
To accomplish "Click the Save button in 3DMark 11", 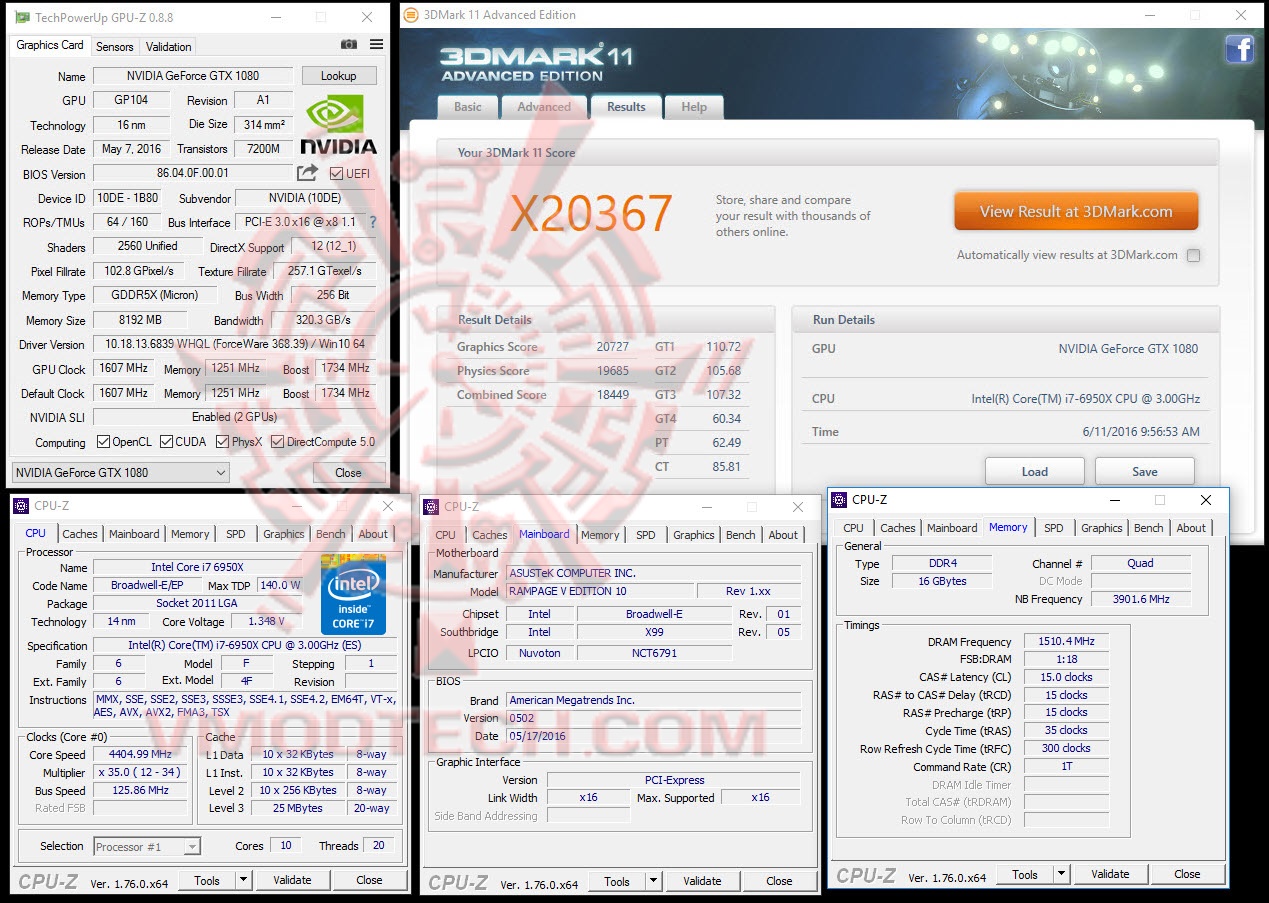I will [x=1145, y=472].
